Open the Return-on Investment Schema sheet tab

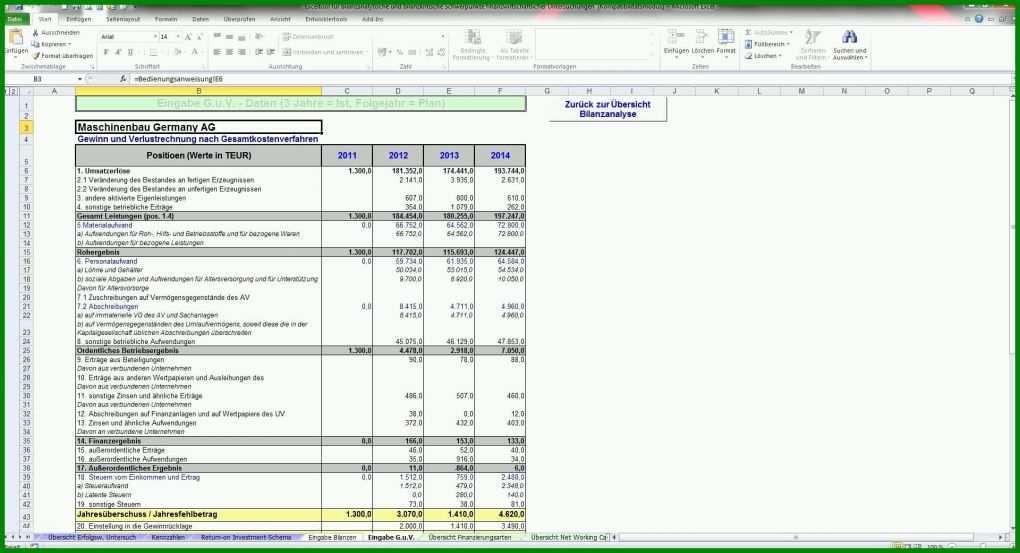(246, 537)
